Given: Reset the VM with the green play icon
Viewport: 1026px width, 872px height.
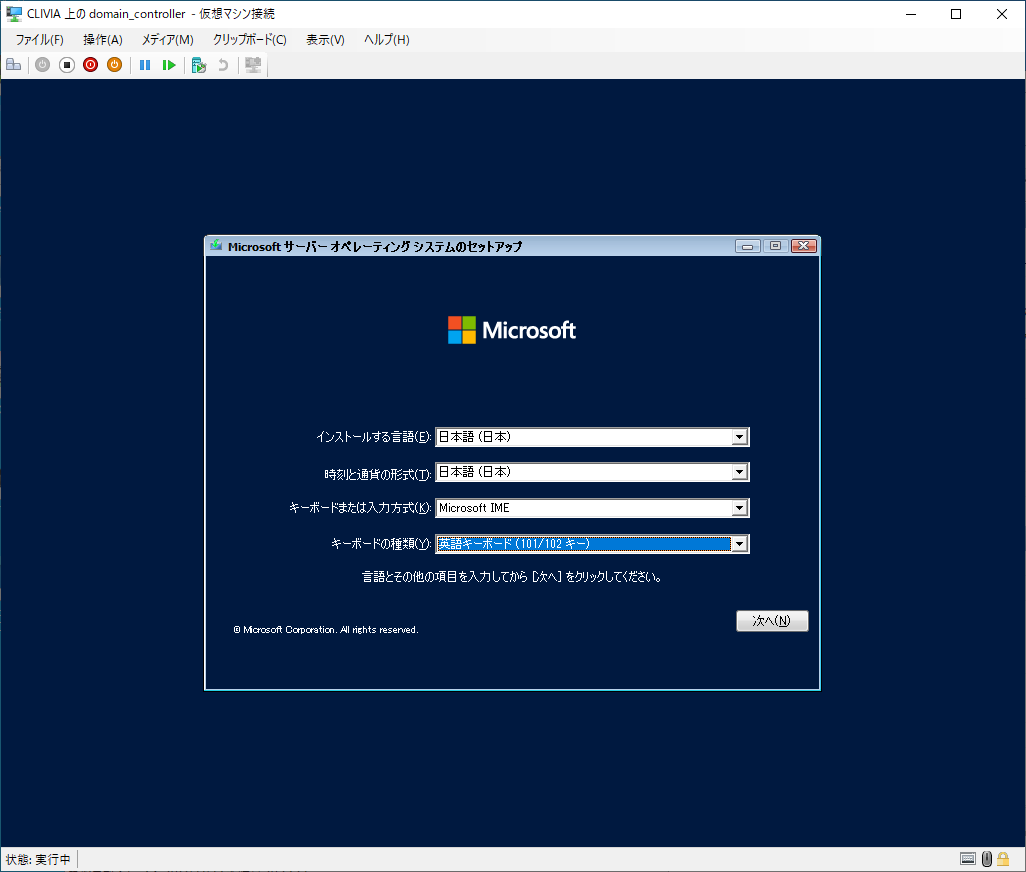Looking at the screenshot, I should [169, 65].
